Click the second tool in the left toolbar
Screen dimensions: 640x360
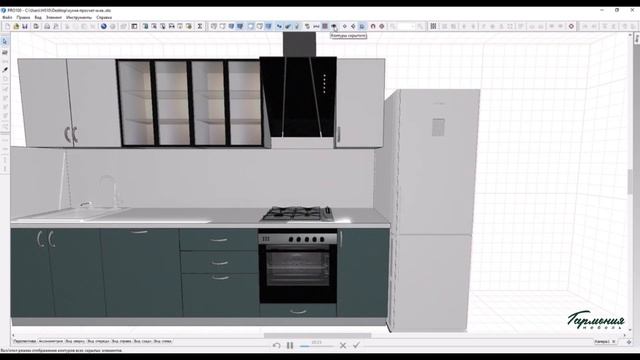coord(5,52)
